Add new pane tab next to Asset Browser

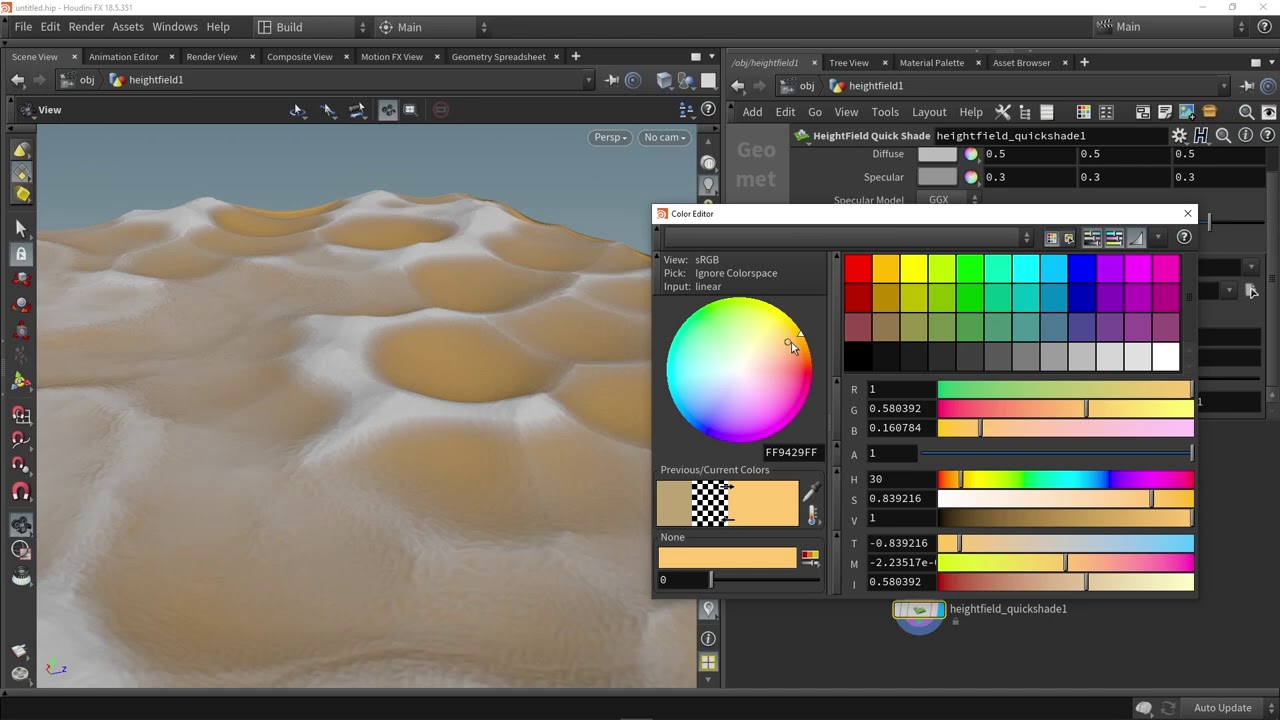point(1084,63)
